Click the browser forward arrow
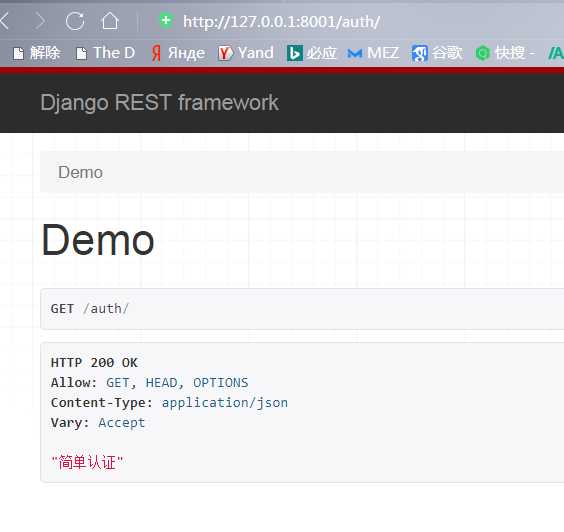The width and height of the screenshot is (564, 532). pyautogui.click(x=40, y=21)
